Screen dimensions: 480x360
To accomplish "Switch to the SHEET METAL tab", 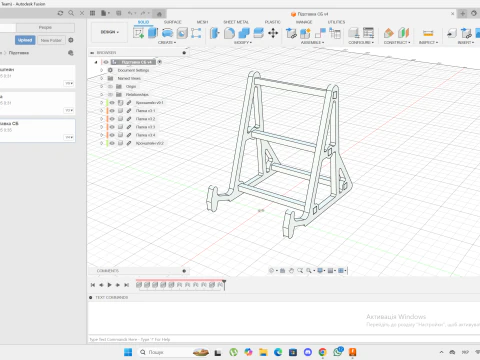I will point(236,22).
